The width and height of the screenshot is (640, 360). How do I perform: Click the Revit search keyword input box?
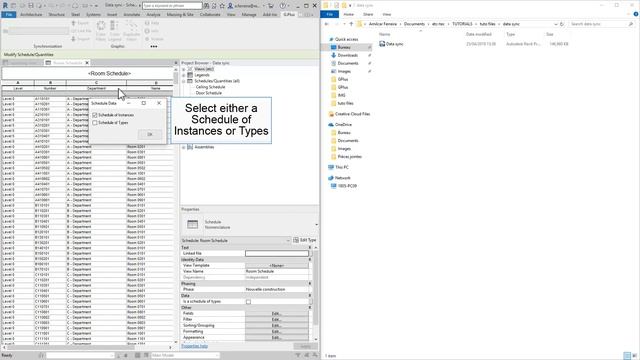point(172,6)
